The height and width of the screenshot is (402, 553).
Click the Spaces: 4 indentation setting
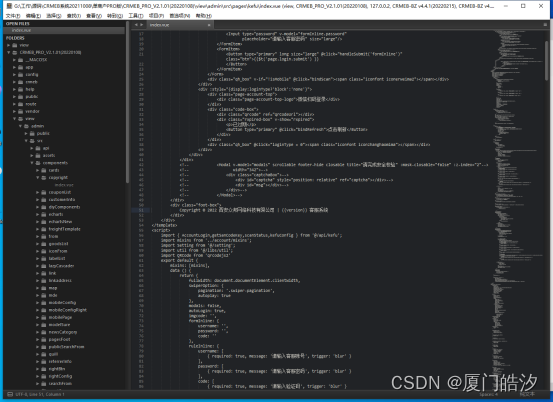(488, 394)
